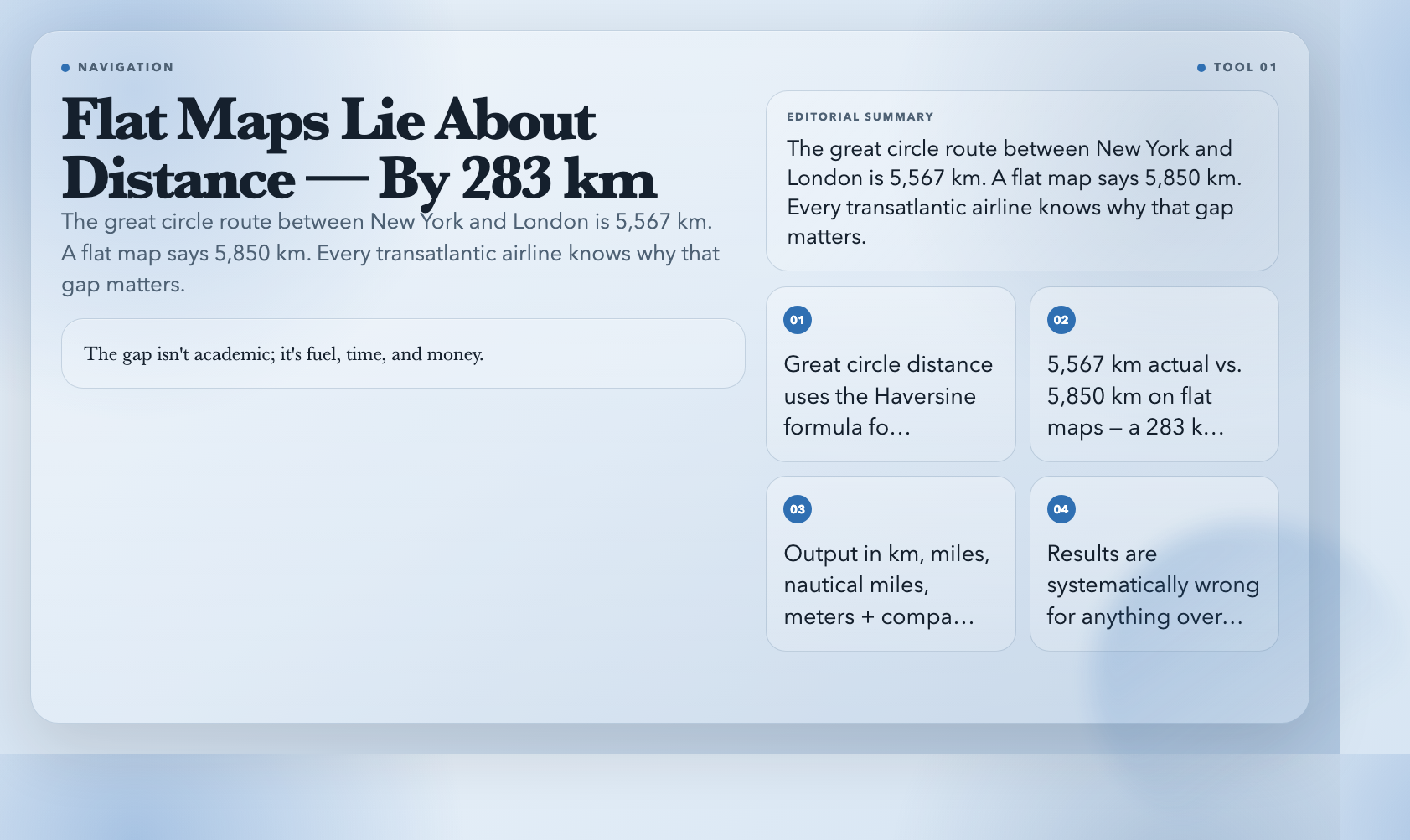
Task: Open the '5,567 km actual vs. 5,850 km' card
Action: tap(1154, 374)
